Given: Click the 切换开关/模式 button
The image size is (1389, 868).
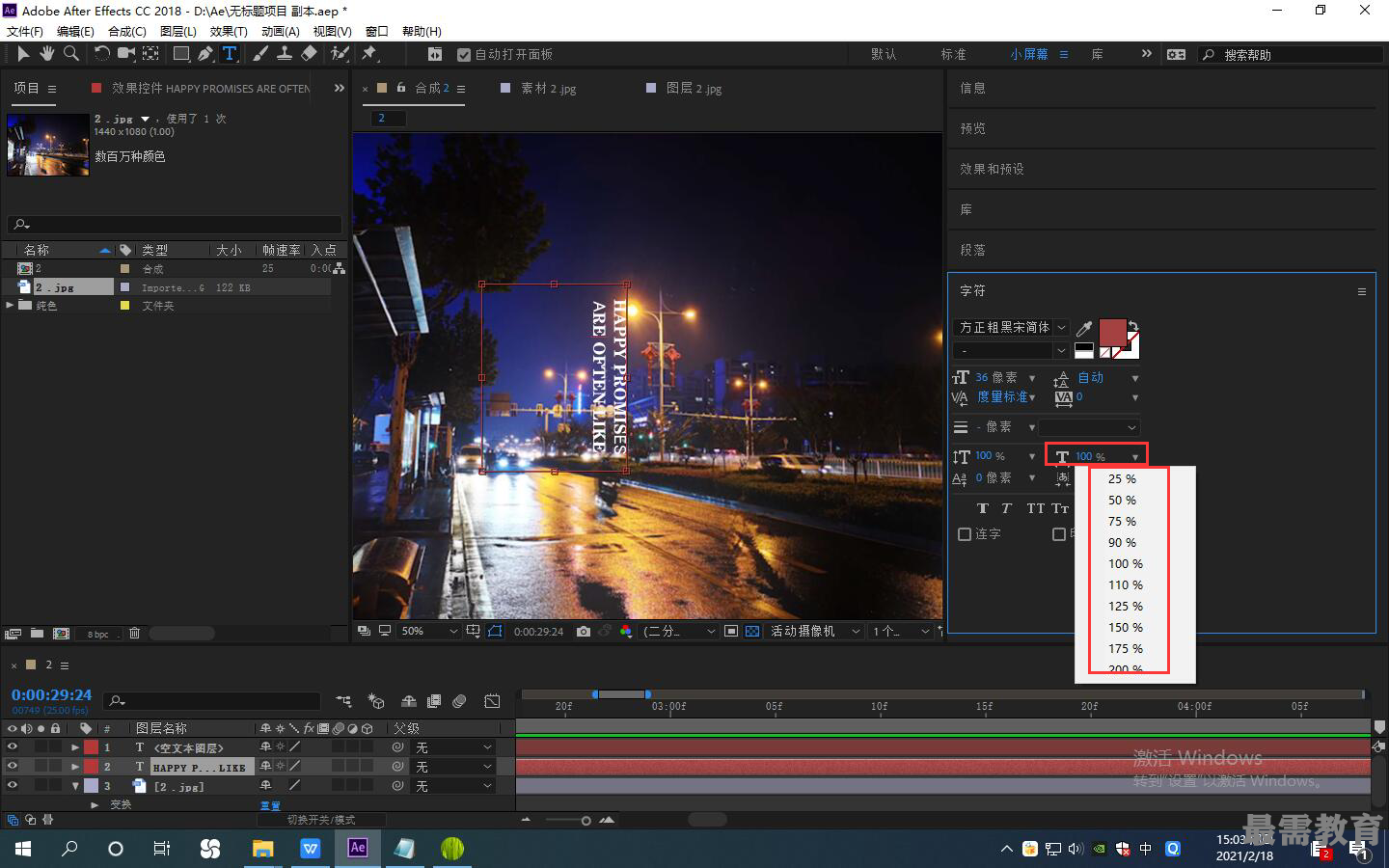Looking at the screenshot, I should tap(322, 820).
